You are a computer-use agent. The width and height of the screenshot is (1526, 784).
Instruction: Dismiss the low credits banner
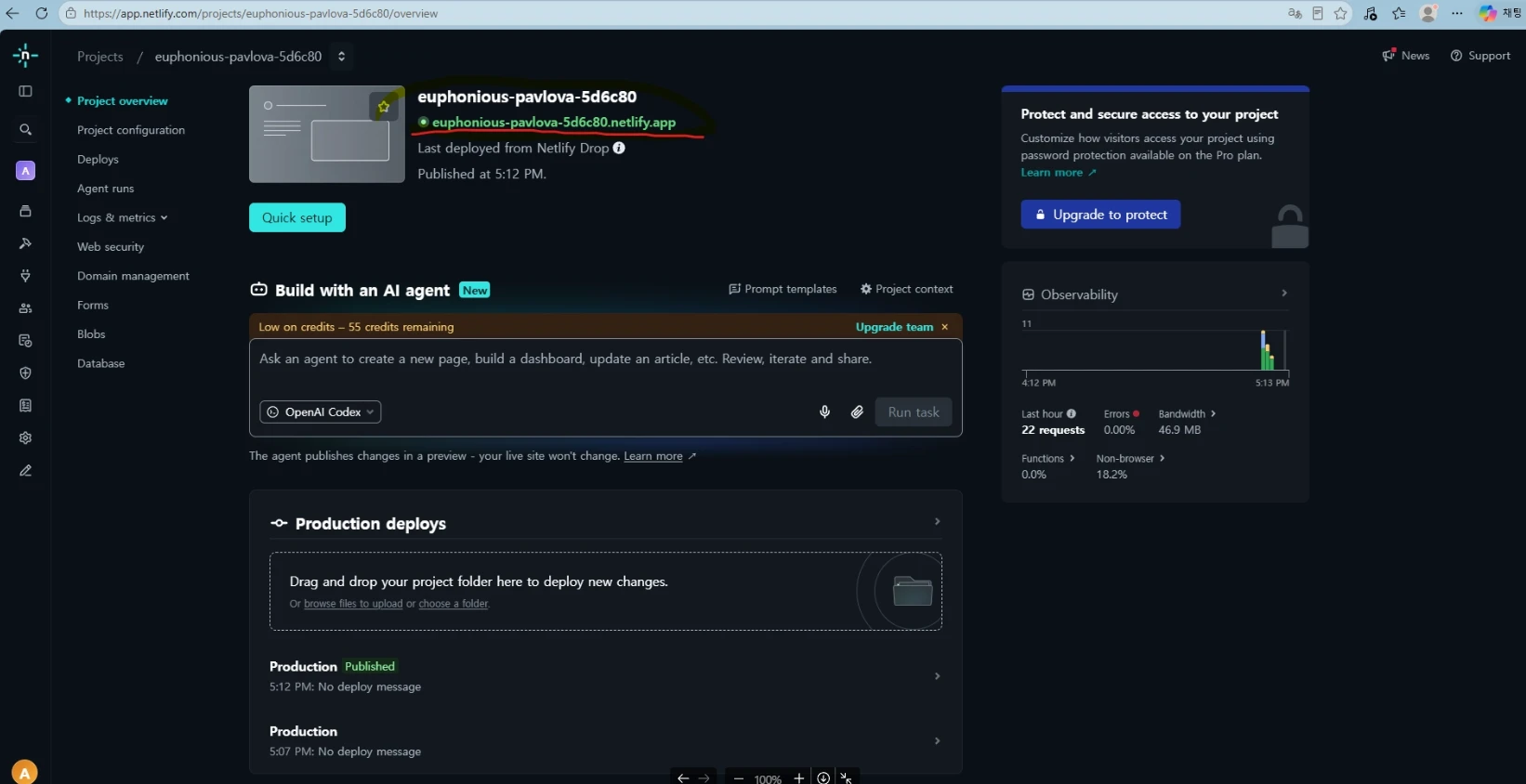(945, 327)
